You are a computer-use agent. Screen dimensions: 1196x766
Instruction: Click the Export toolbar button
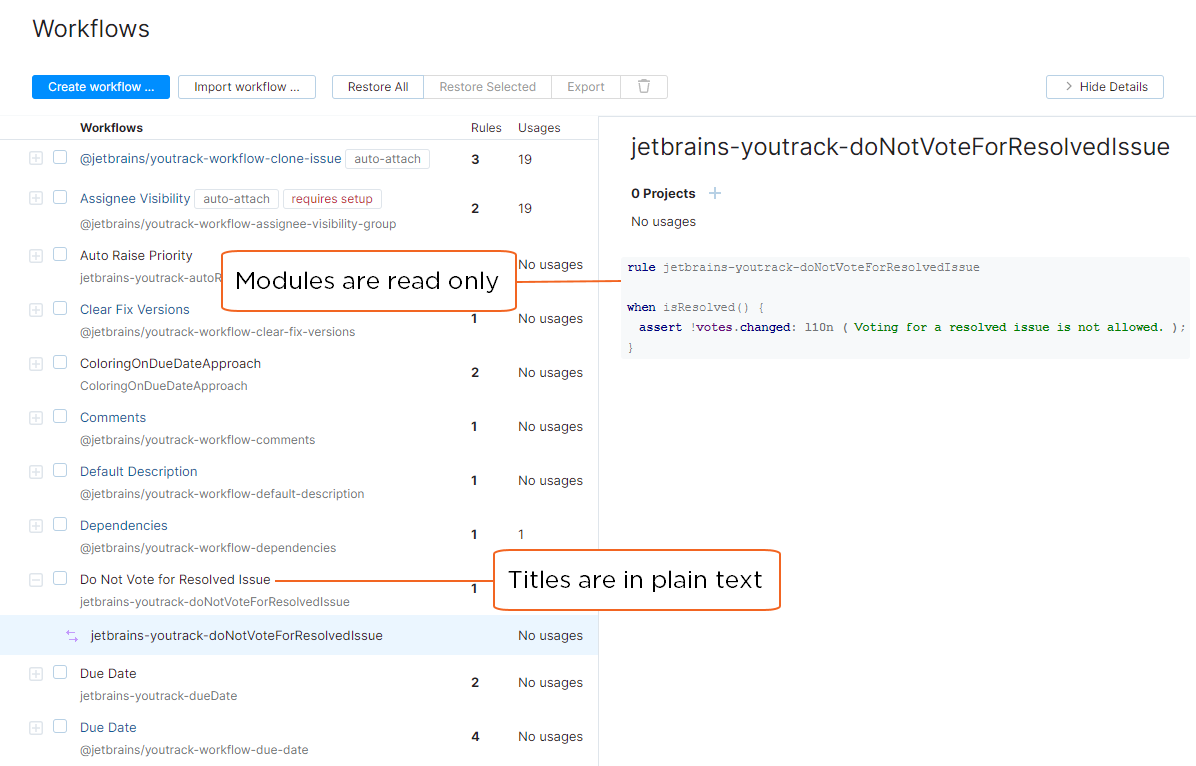pyautogui.click(x=586, y=87)
